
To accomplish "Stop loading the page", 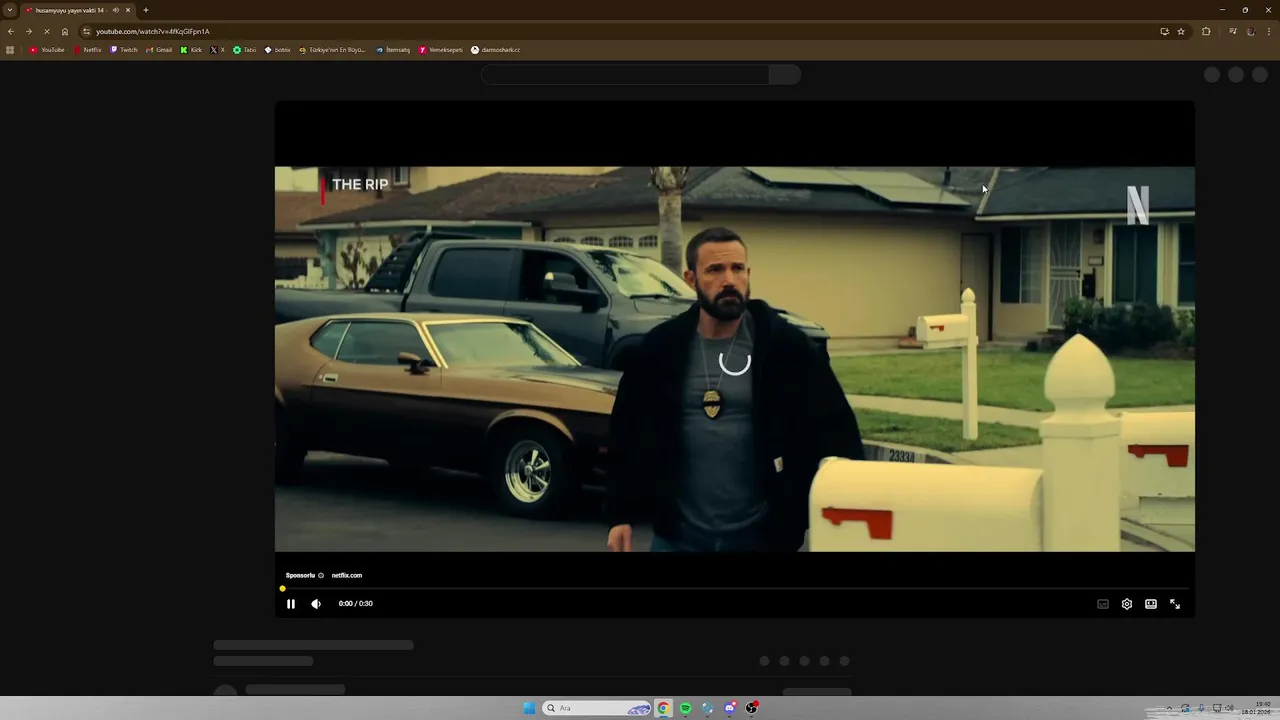I will (47, 31).
